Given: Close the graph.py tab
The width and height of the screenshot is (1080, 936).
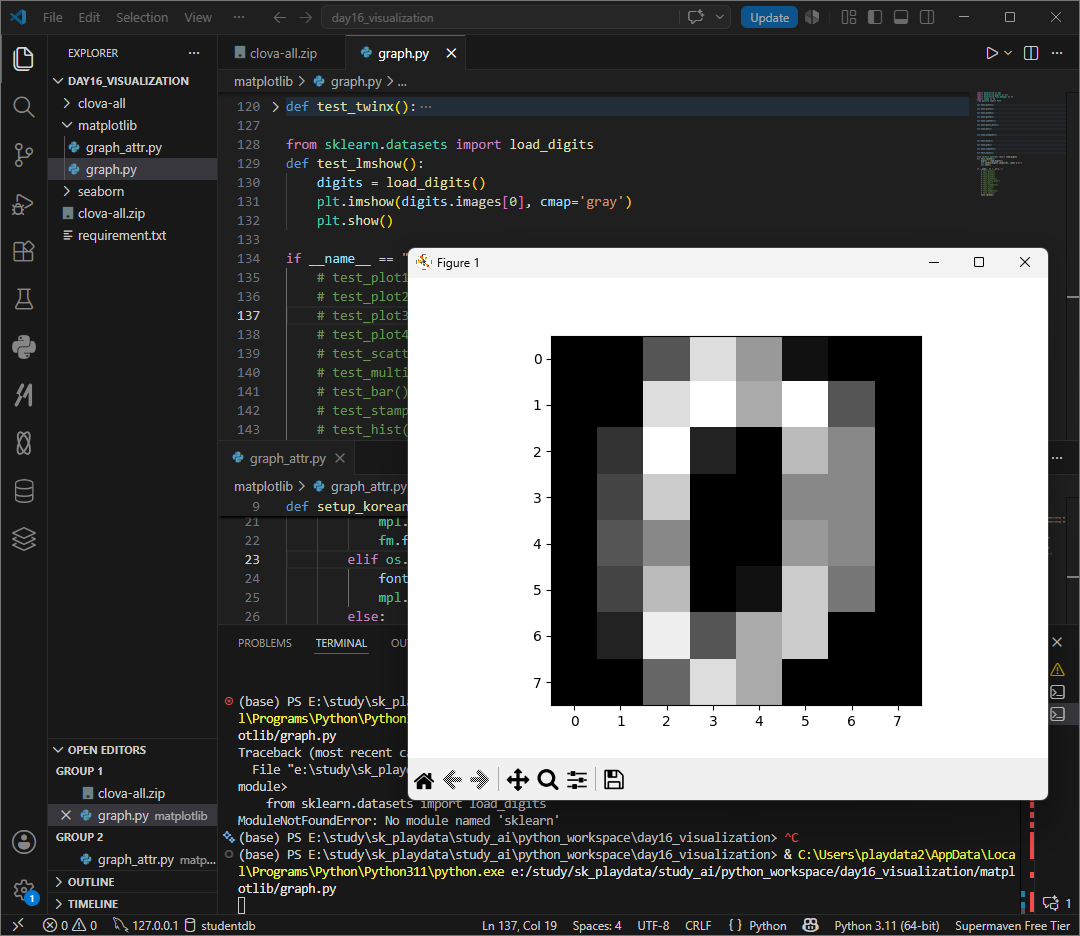Looking at the screenshot, I should click(451, 53).
